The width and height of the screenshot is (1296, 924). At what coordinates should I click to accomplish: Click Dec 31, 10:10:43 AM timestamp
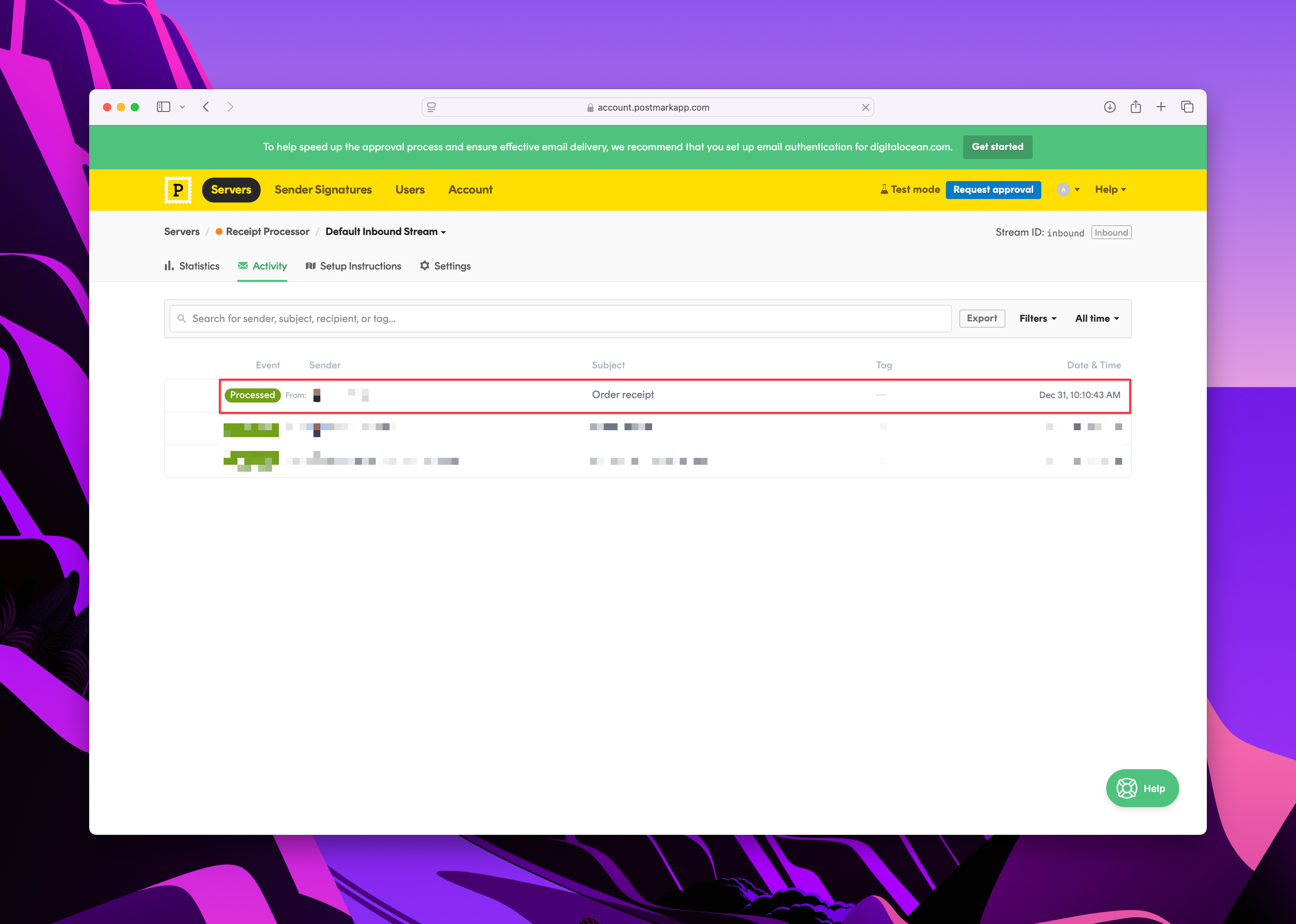point(1079,395)
